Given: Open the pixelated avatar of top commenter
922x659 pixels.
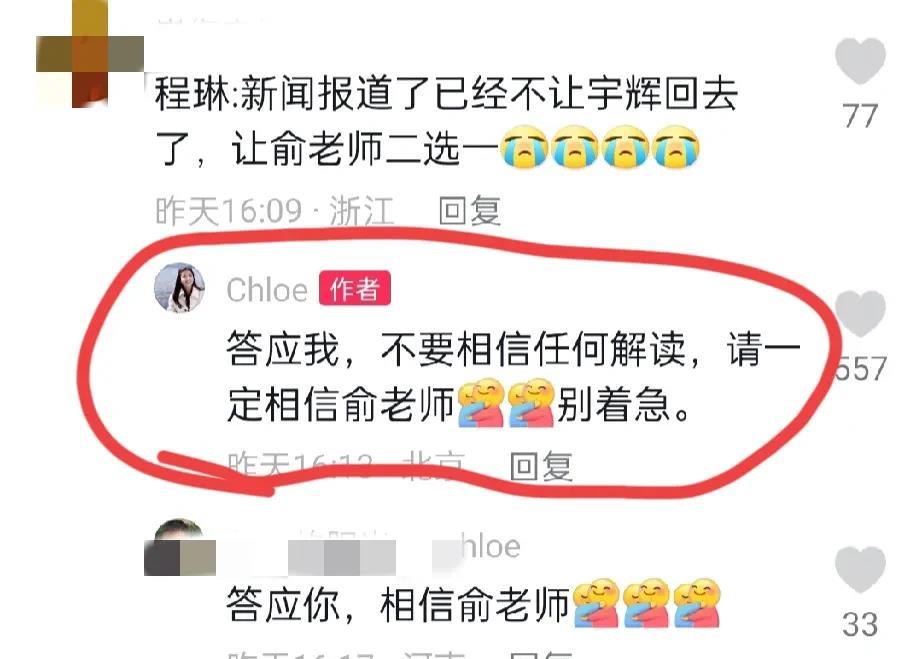Looking at the screenshot, I should 90,54.
